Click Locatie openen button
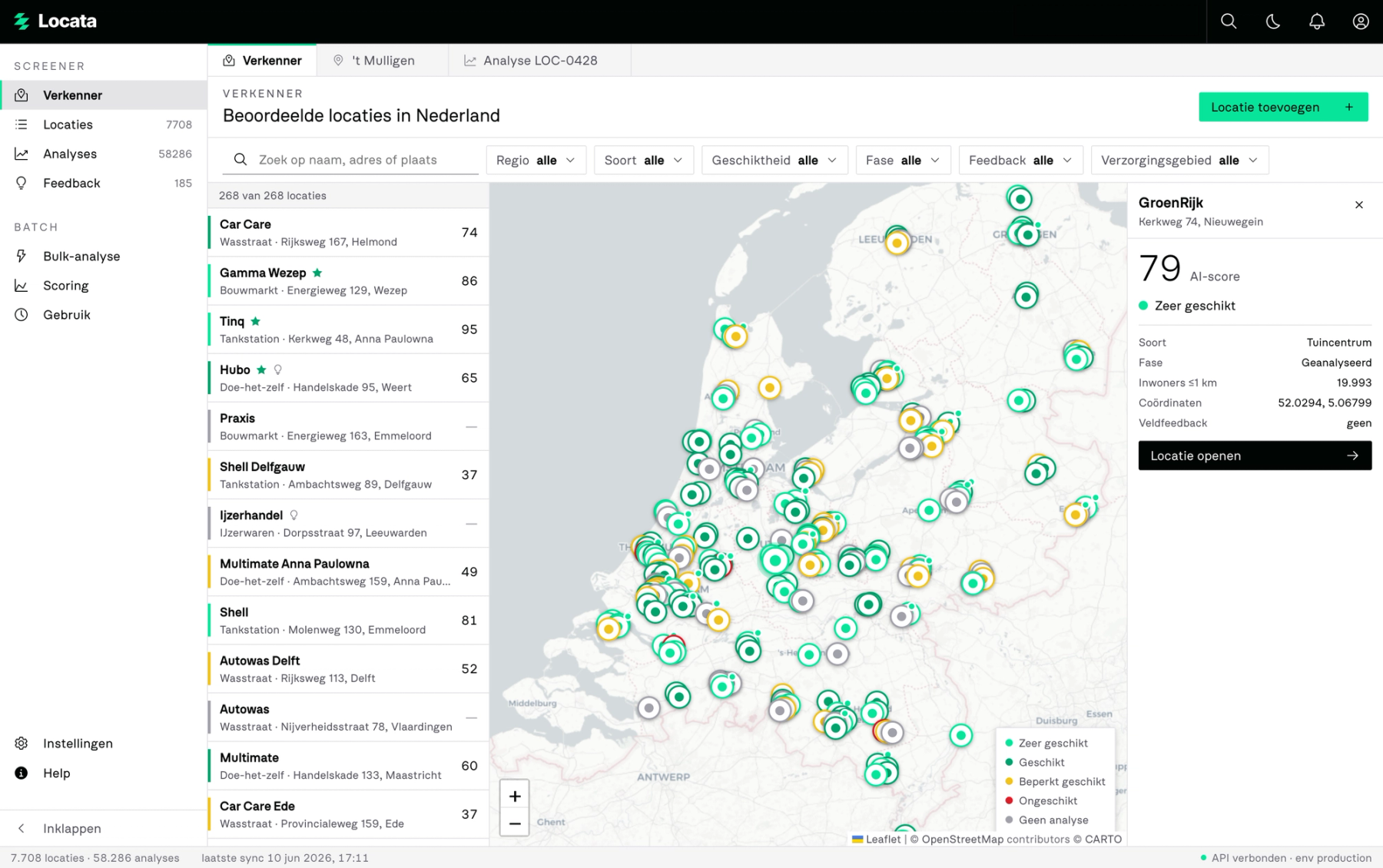The height and width of the screenshot is (868, 1383). (1255, 456)
